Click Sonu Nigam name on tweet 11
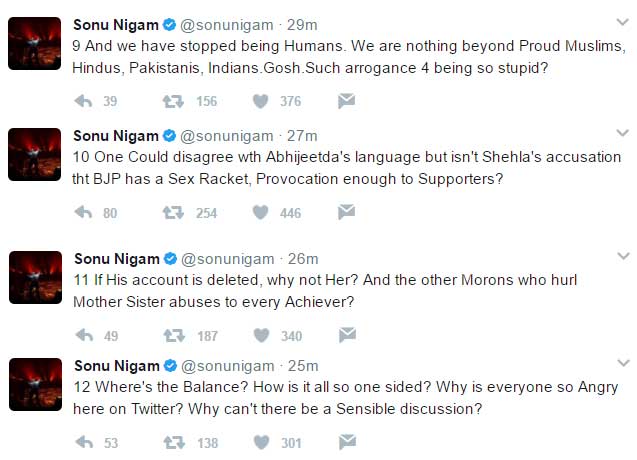This screenshot has height=460, width=637. (x=116, y=259)
